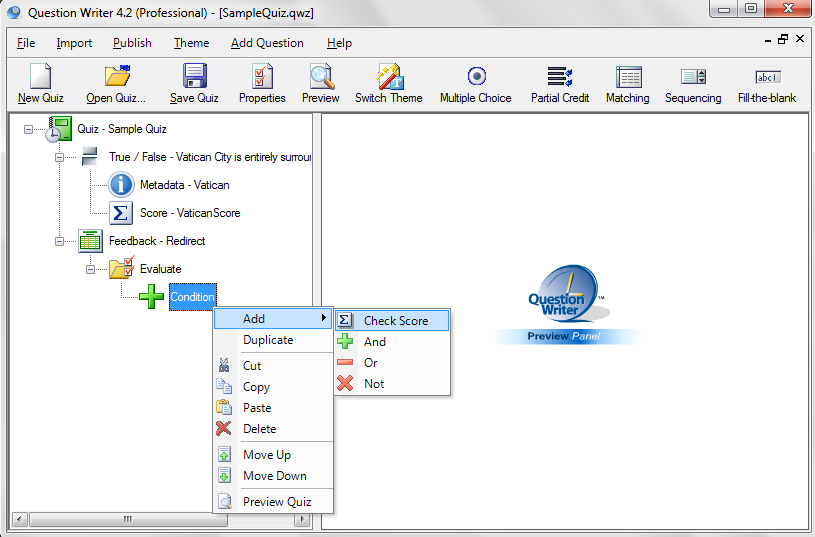Screen dimensions: 815x537
Task: Click the Feedback table icon
Action: pos(90,241)
